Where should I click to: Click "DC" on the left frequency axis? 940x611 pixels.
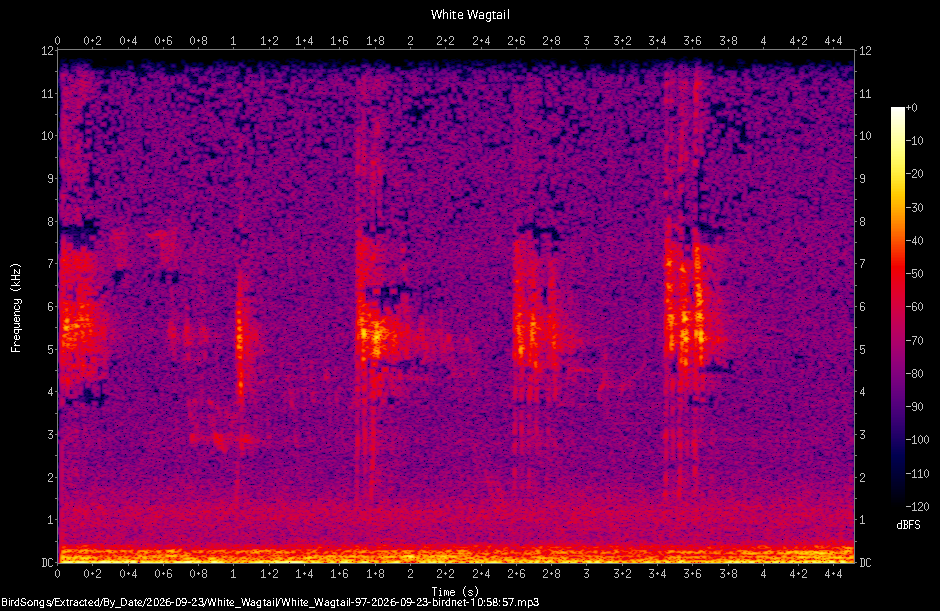47,562
